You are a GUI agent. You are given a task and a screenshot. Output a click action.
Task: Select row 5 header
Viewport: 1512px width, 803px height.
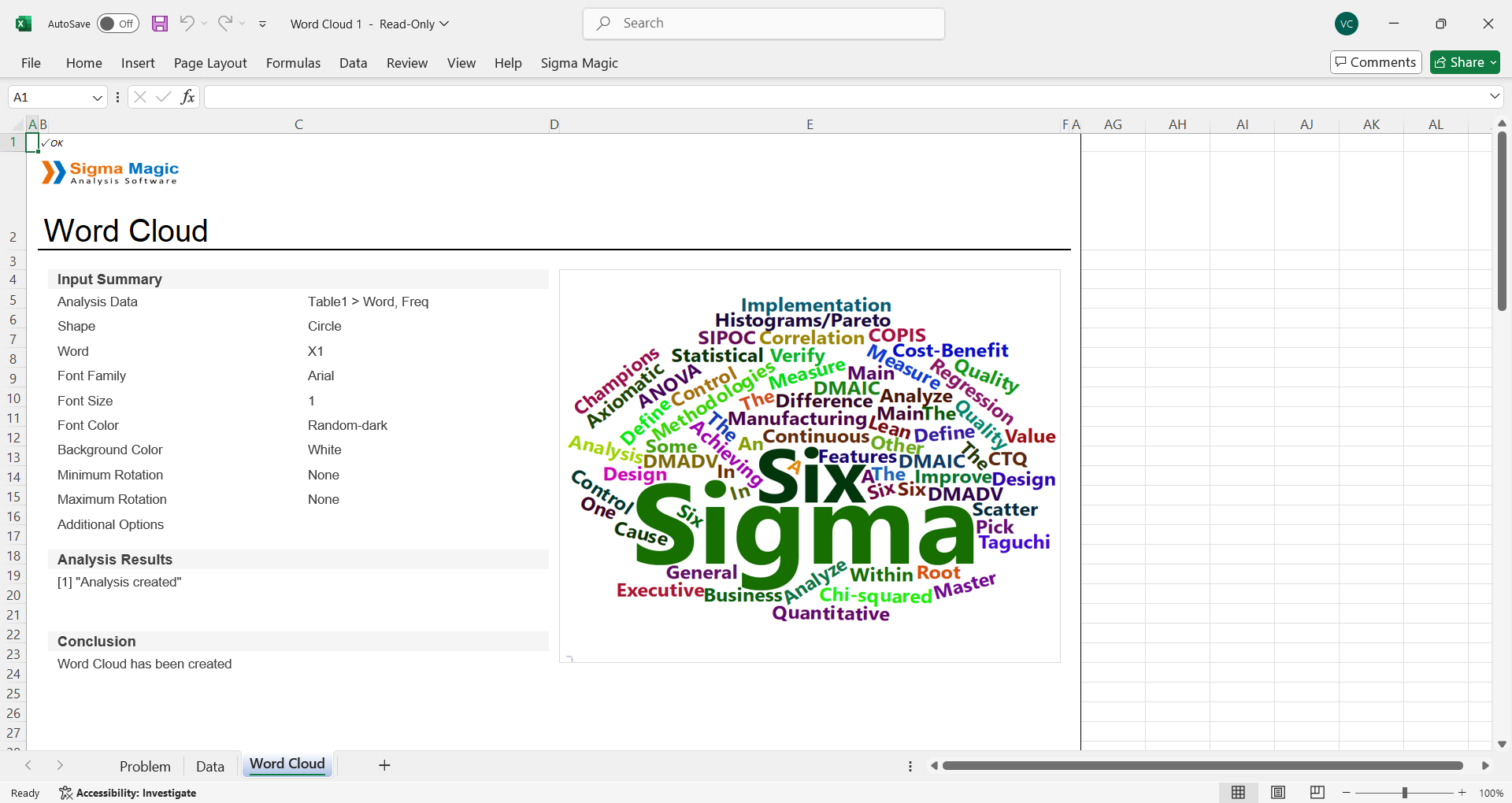click(x=13, y=300)
